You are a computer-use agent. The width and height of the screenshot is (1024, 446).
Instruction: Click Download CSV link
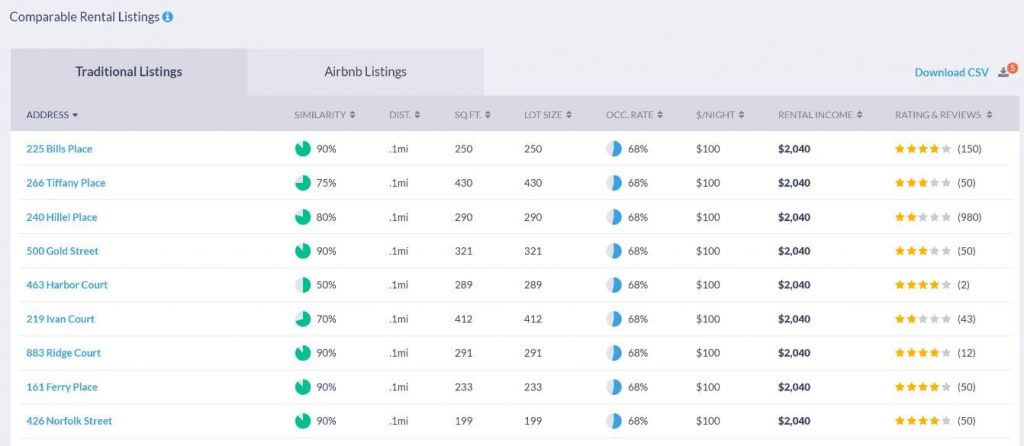click(x=951, y=73)
